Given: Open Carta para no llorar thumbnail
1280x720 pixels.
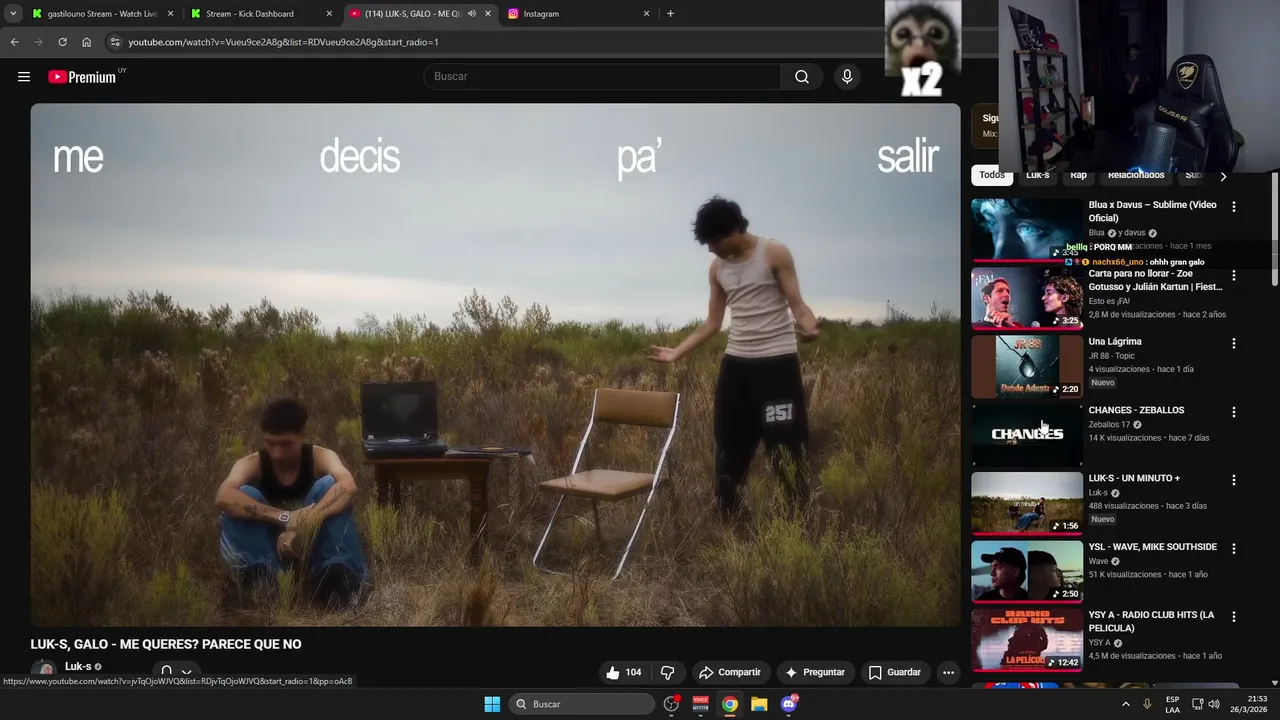Looking at the screenshot, I should 1027,297.
